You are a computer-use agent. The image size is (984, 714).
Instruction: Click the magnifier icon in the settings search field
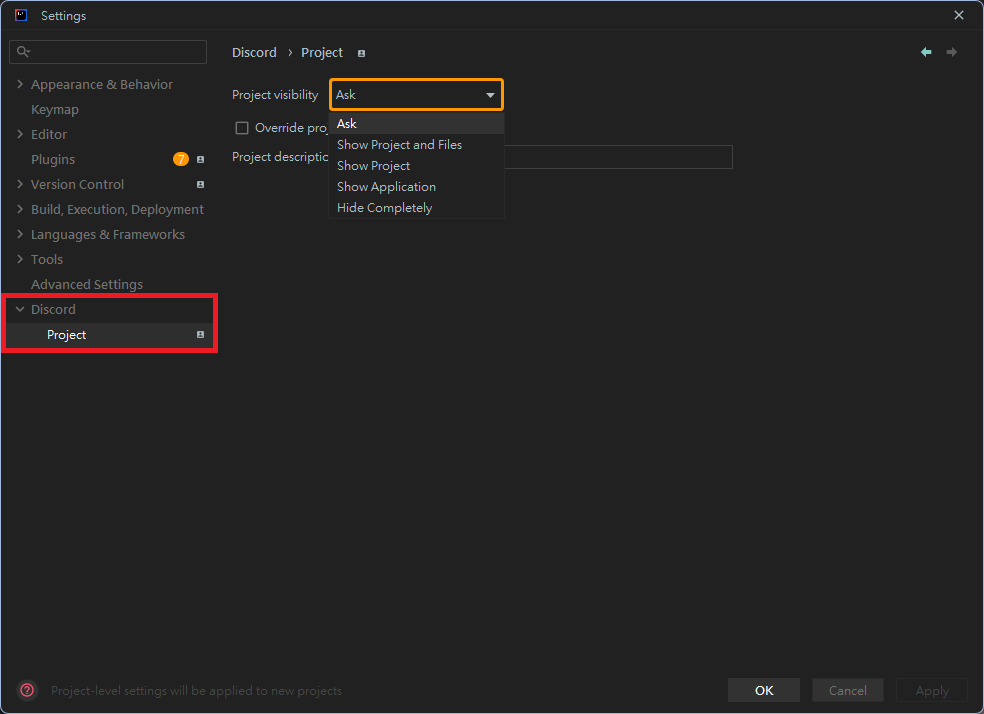pyautogui.click(x=22, y=51)
